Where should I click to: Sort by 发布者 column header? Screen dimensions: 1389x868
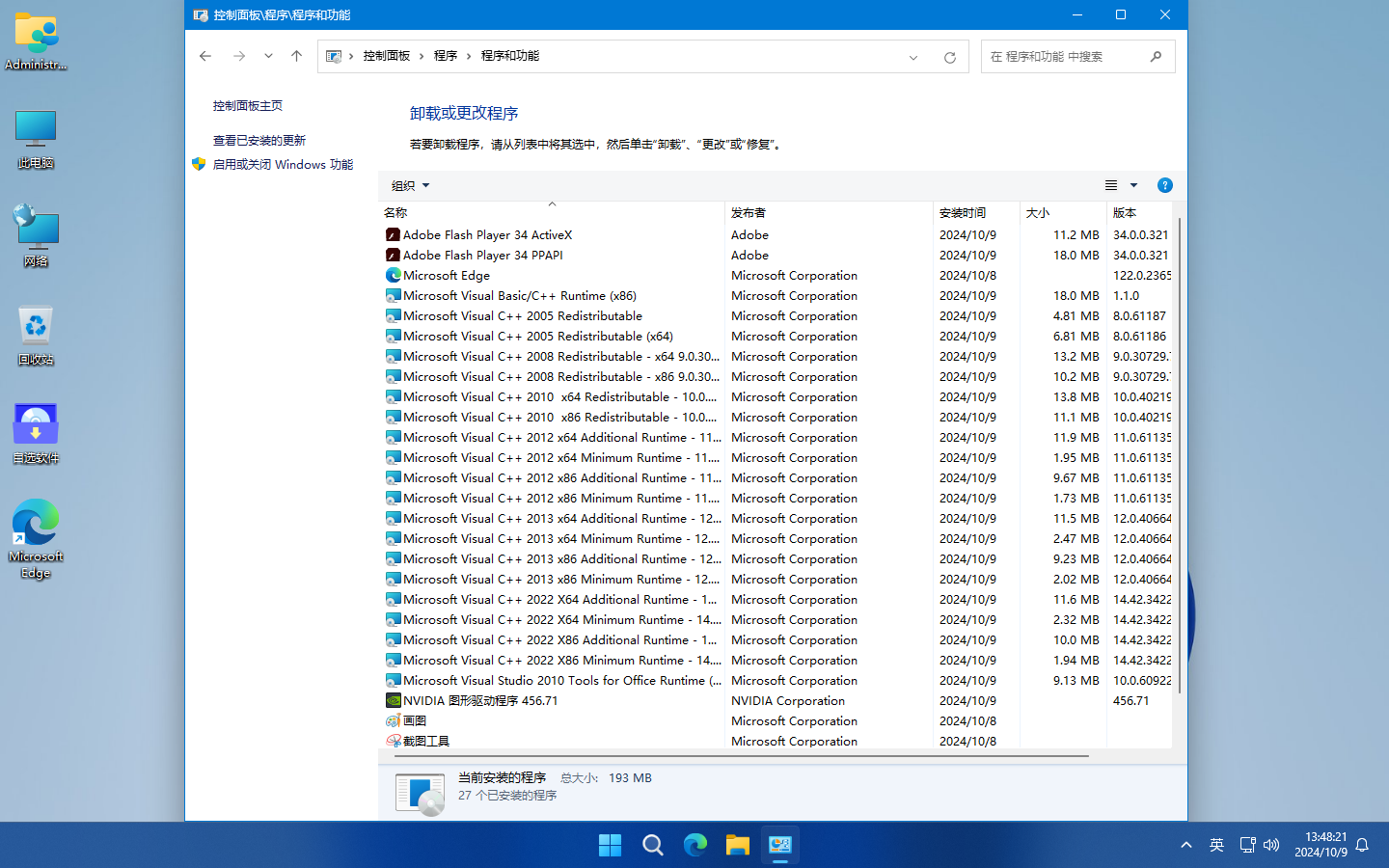[x=829, y=212]
